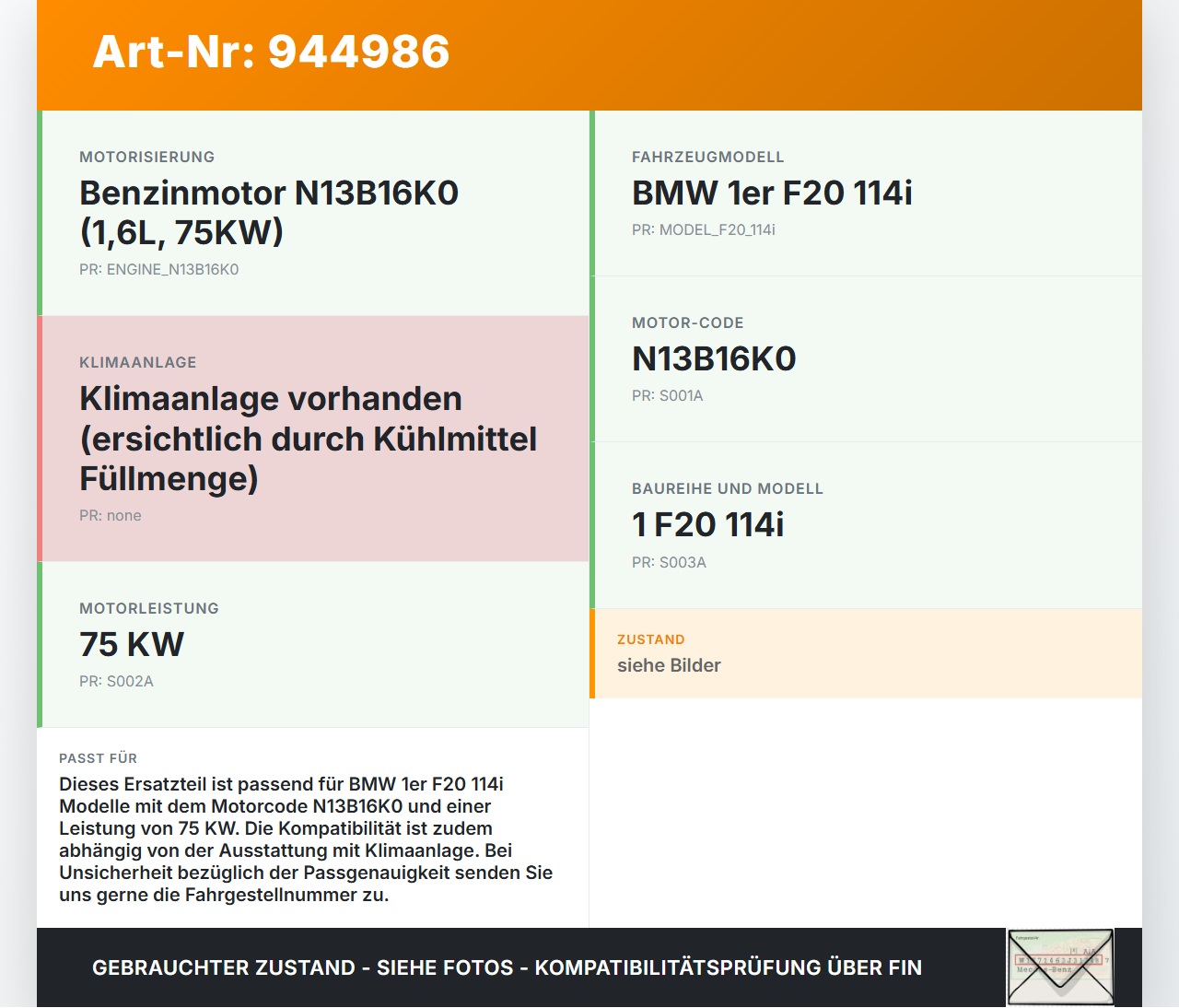This screenshot has height=1008, width=1179.
Task: Click Benzinmotor N13B16K0 (1,6L, 75KW) value
Action: (x=269, y=212)
